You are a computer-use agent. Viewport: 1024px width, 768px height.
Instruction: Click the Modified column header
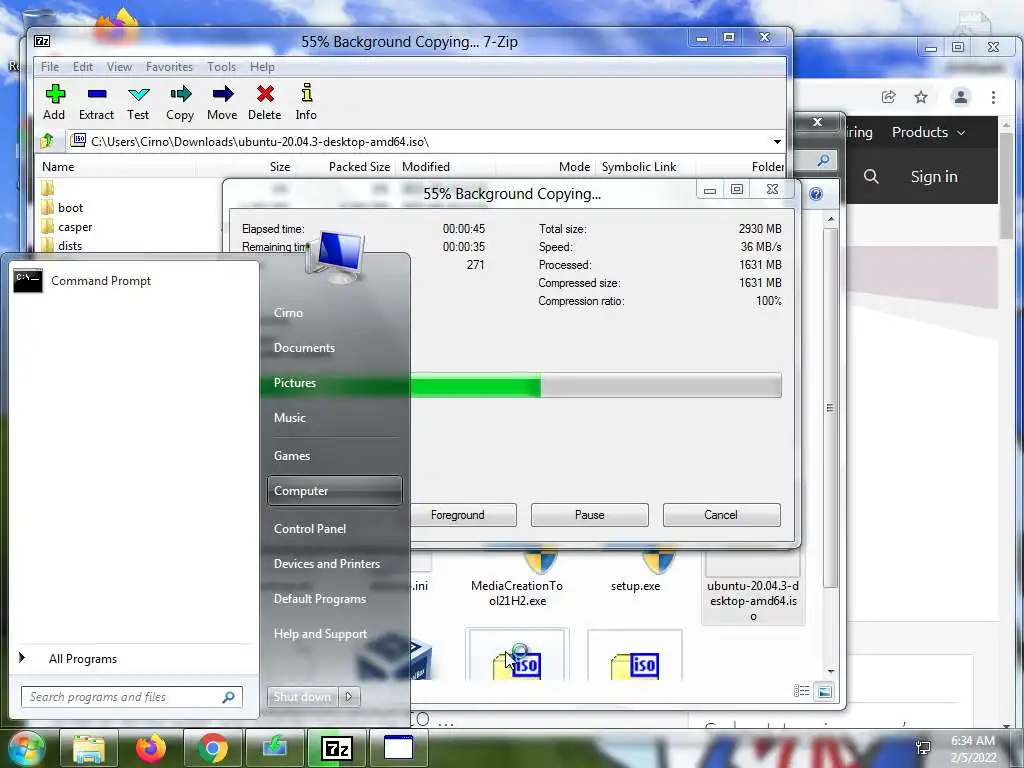[426, 167]
